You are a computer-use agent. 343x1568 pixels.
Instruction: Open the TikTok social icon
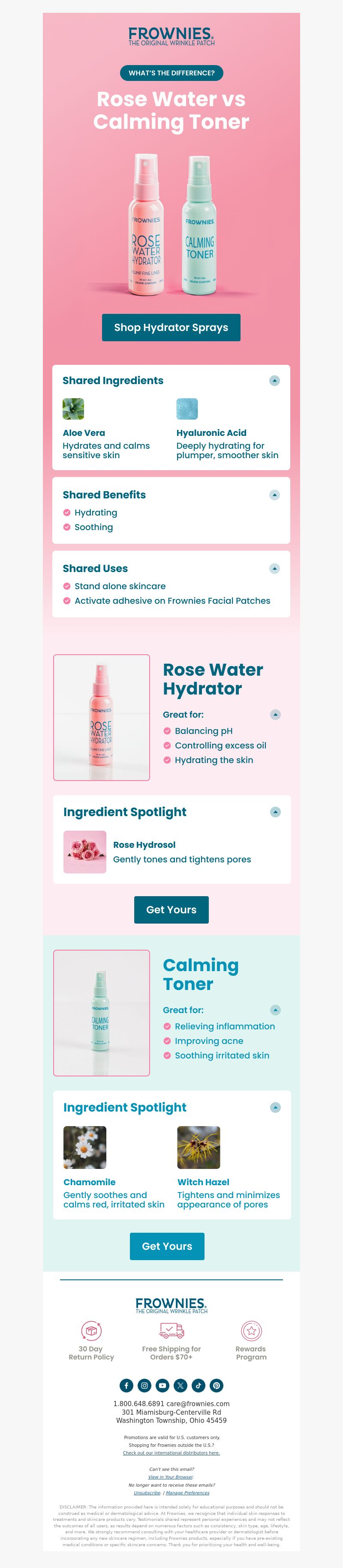[x=198, y=1386]
